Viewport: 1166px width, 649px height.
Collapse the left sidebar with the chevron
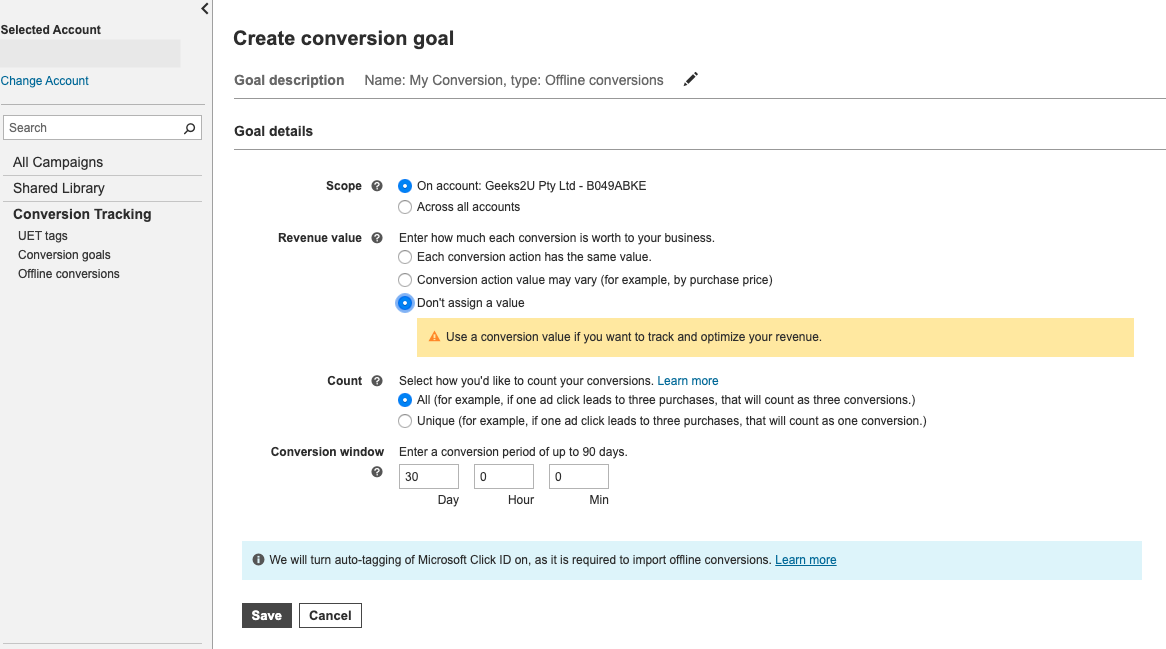204,8
